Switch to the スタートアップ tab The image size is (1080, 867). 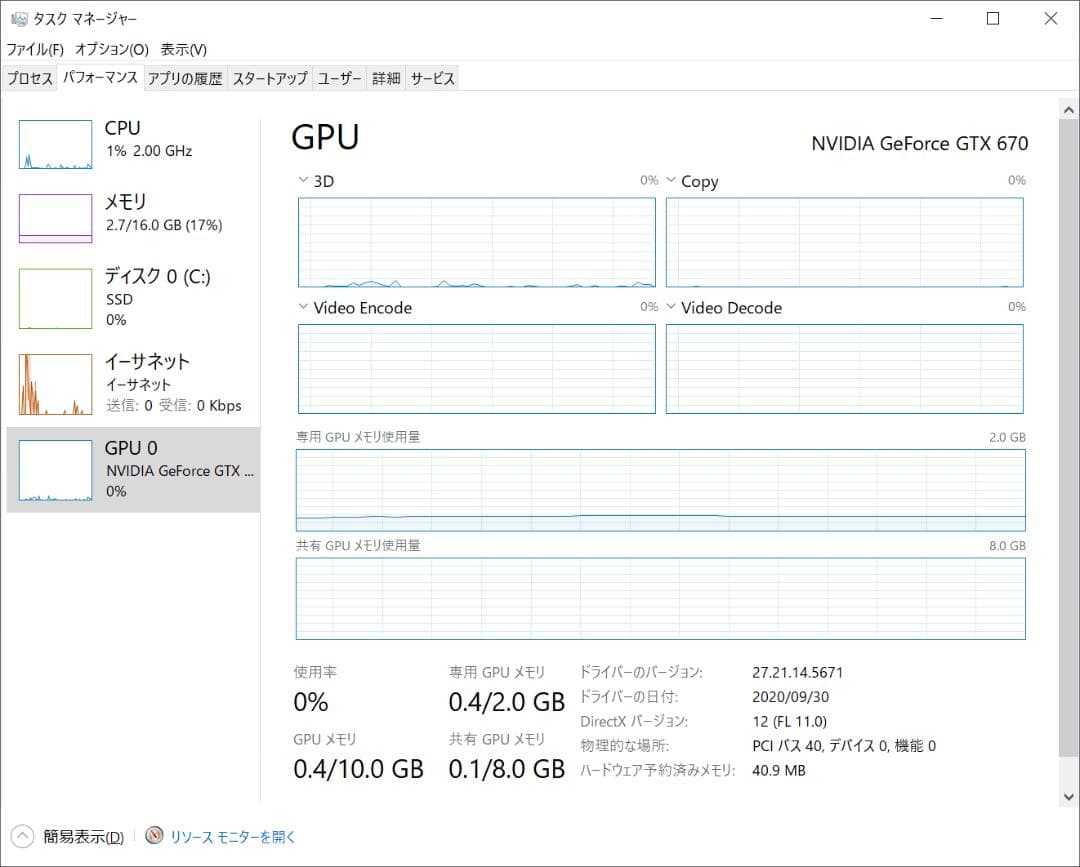click(x=268, y=78)
